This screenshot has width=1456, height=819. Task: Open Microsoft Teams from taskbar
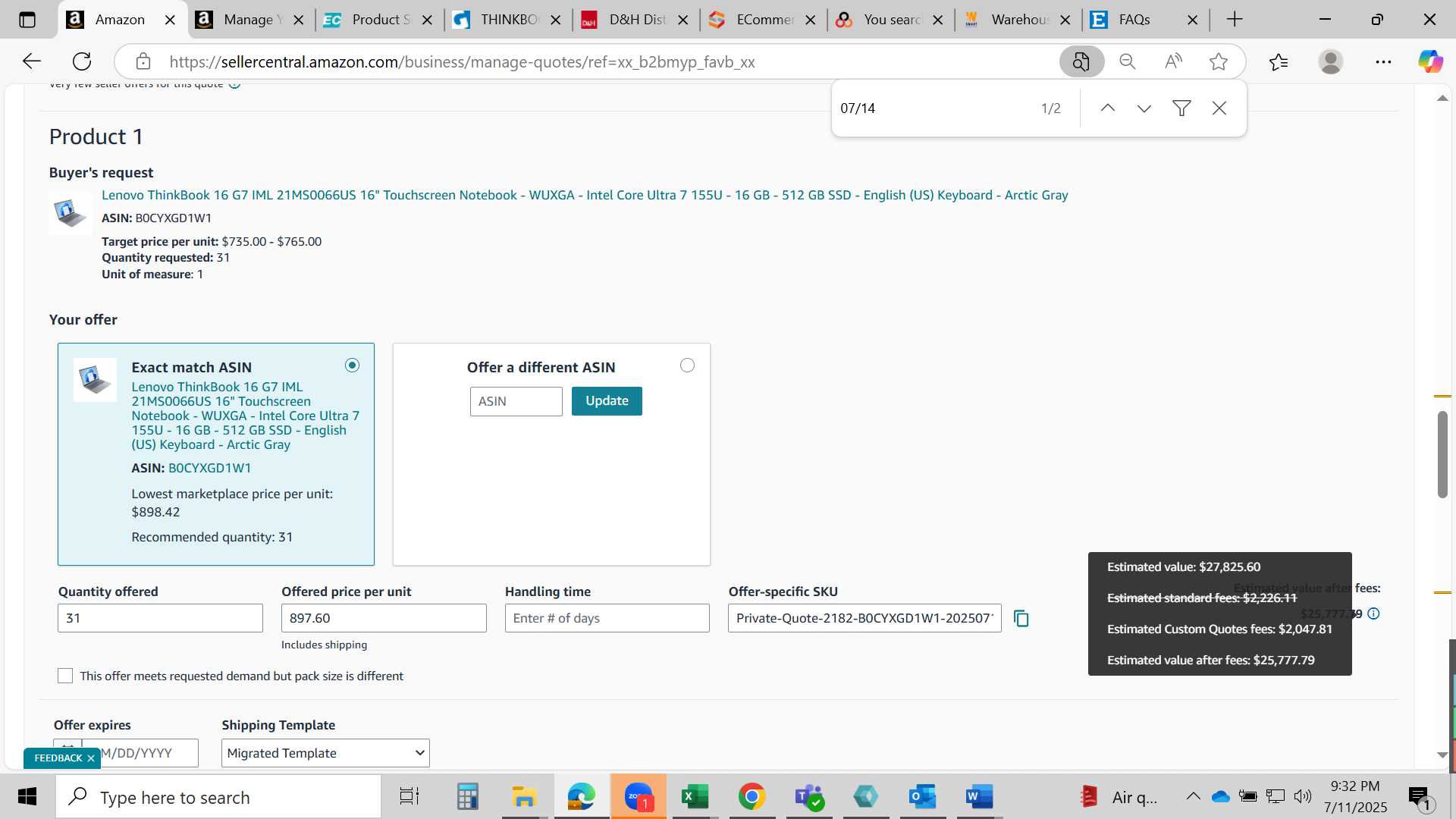coord(808,797)
